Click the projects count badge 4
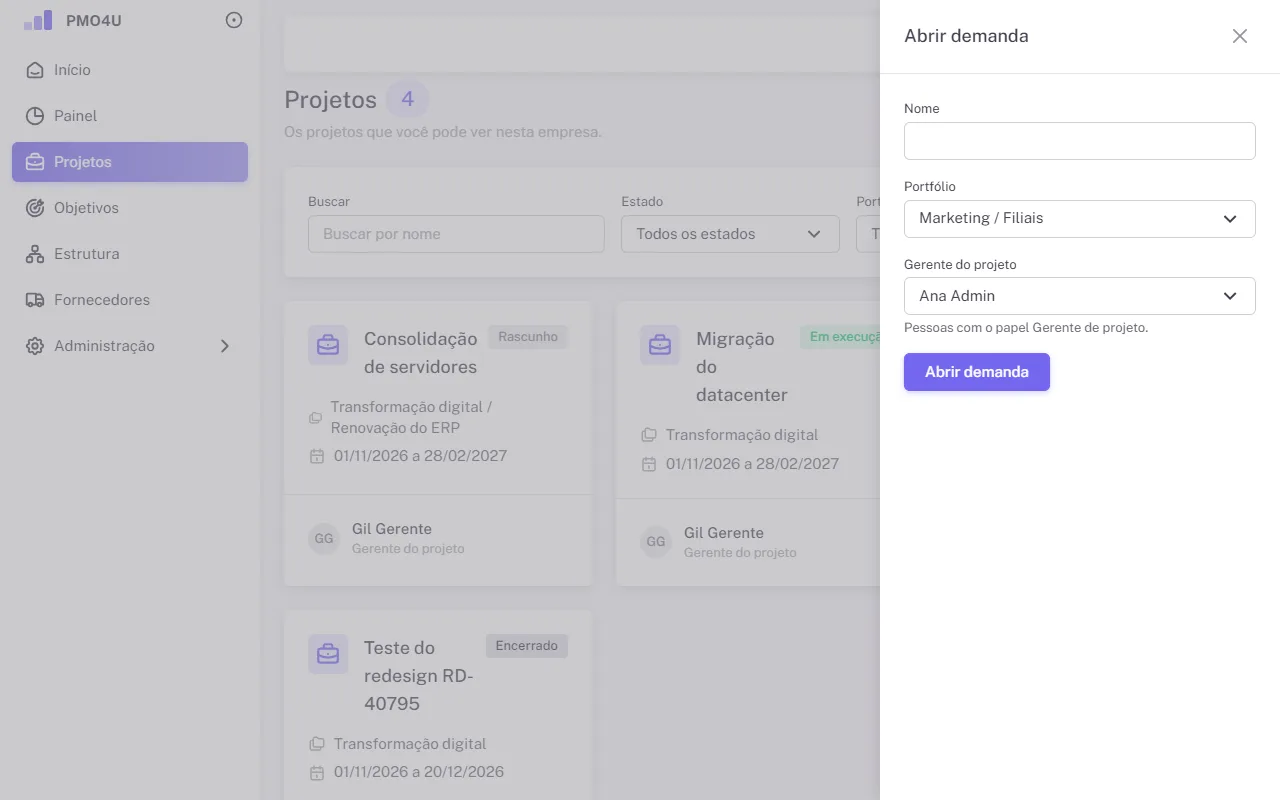The image size is (1280, 800). coord(407,99)
